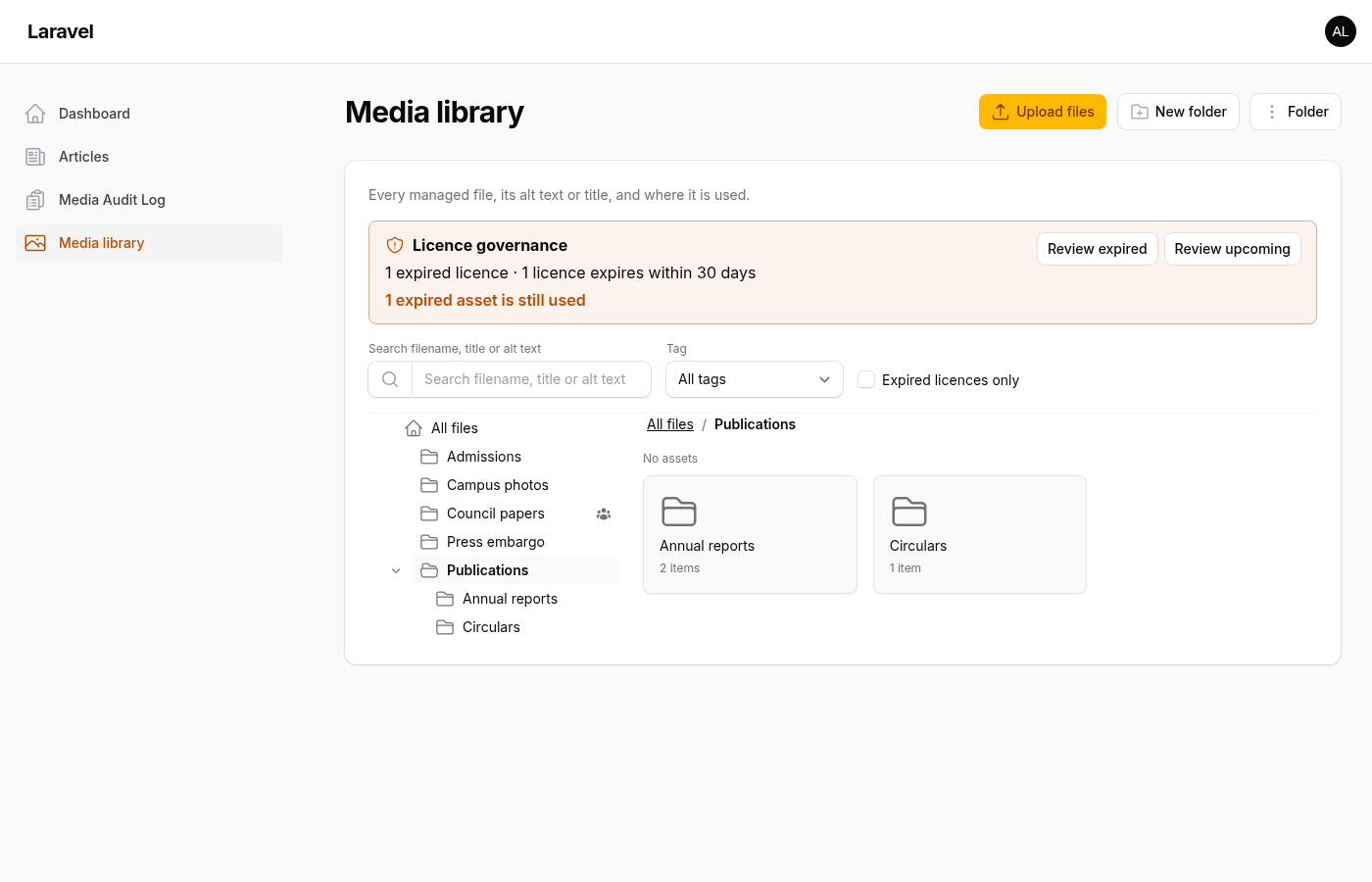Collapse the Publications tree node chevron
Screen dimensions: 1372x882
[396, 570]
